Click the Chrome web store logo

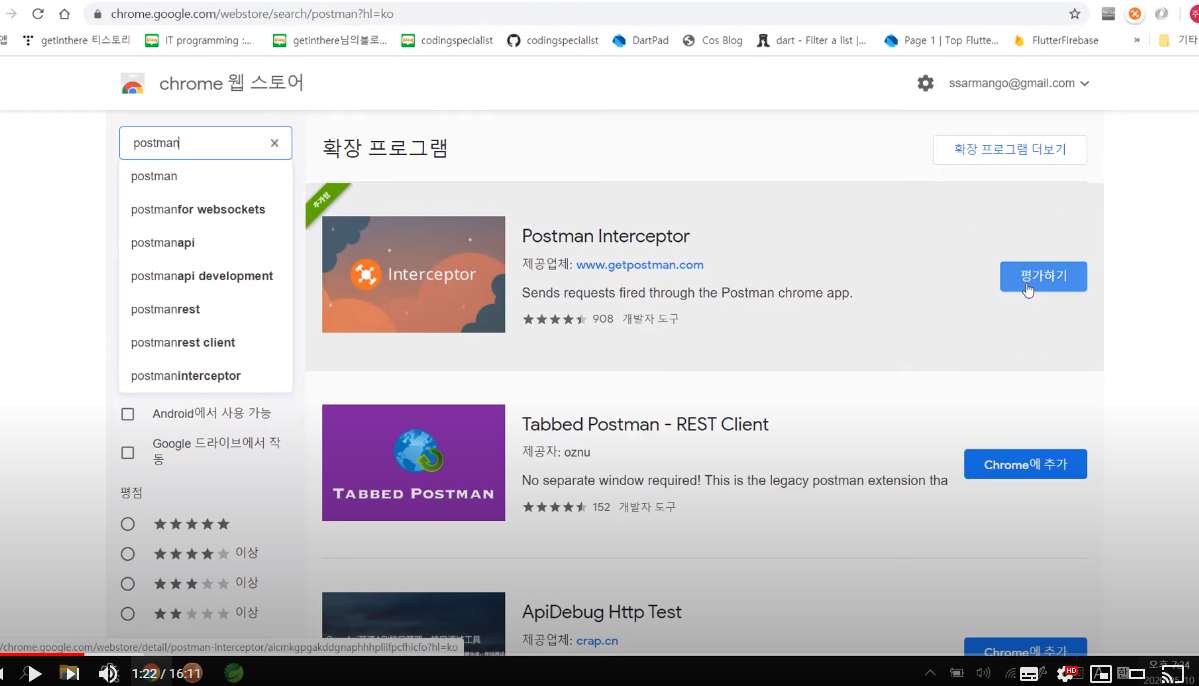point(132,83)
